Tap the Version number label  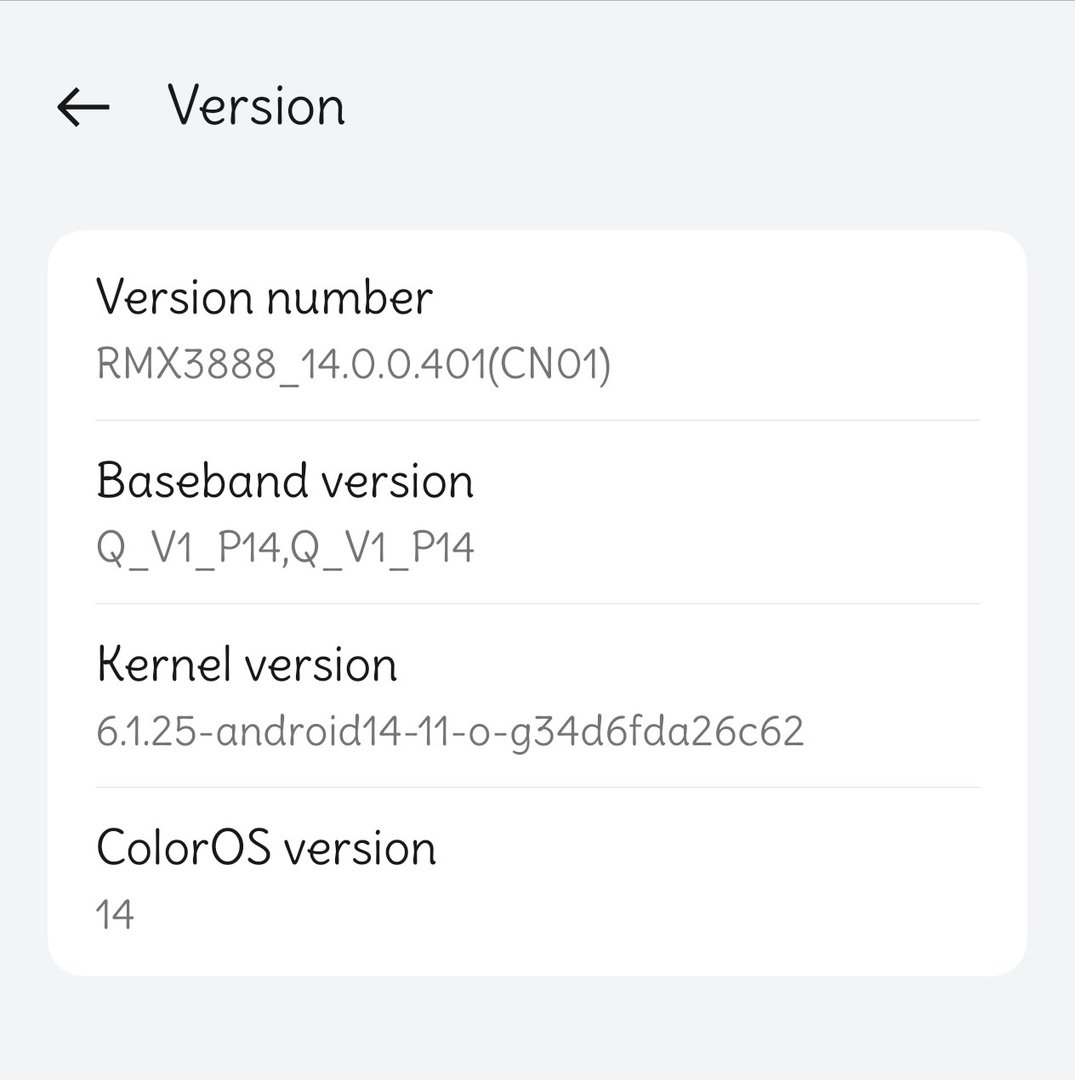click(x=264, y=297)
